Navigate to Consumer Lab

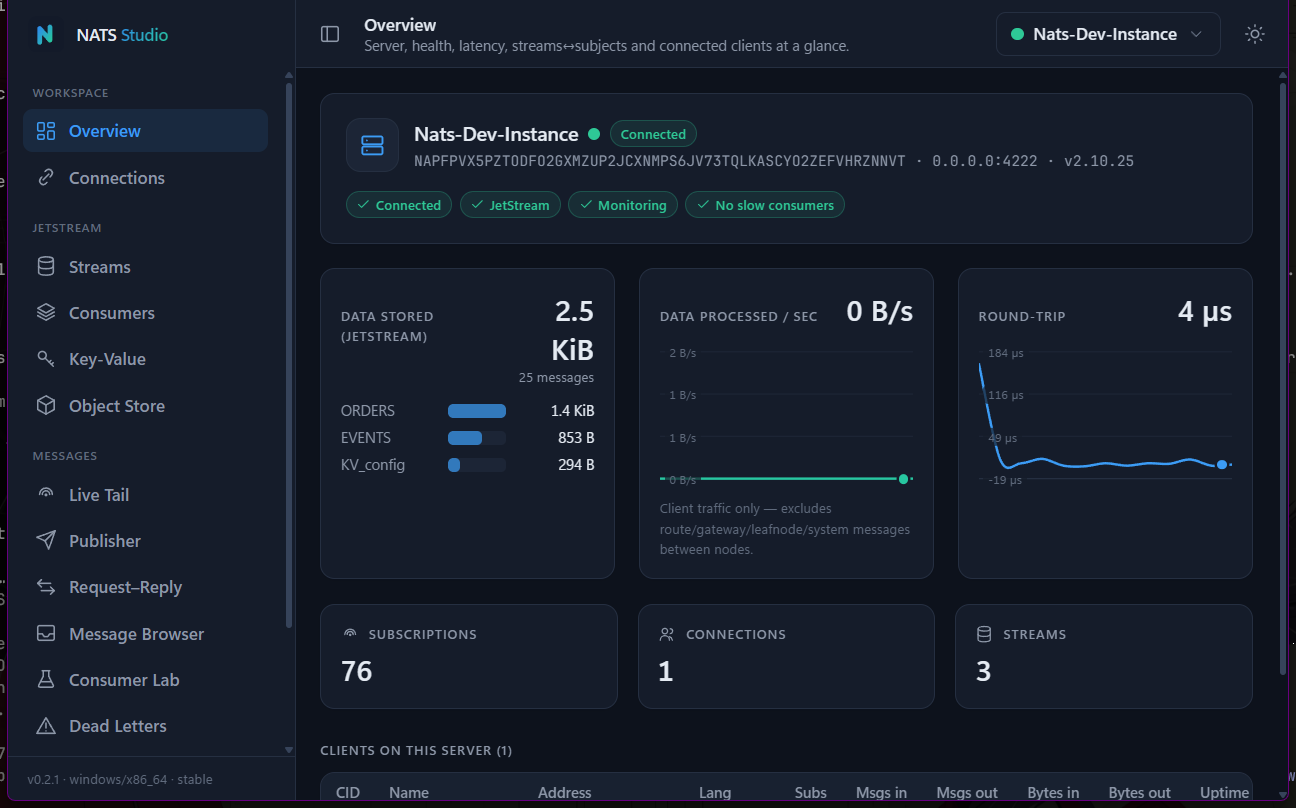(x=145, y=680)
